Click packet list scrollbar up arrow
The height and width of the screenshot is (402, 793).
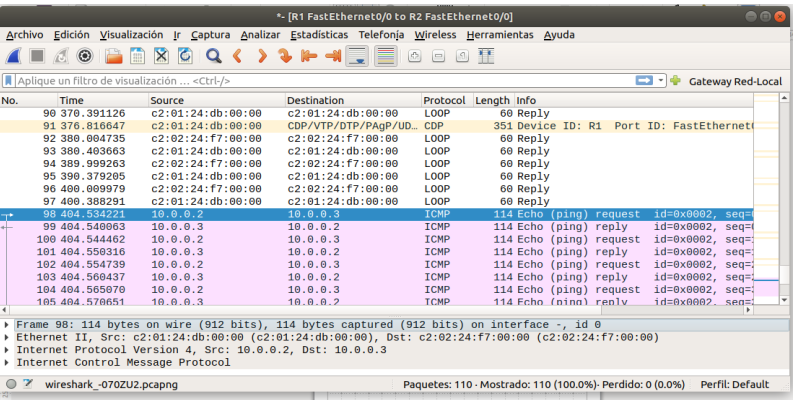point(784,98)
